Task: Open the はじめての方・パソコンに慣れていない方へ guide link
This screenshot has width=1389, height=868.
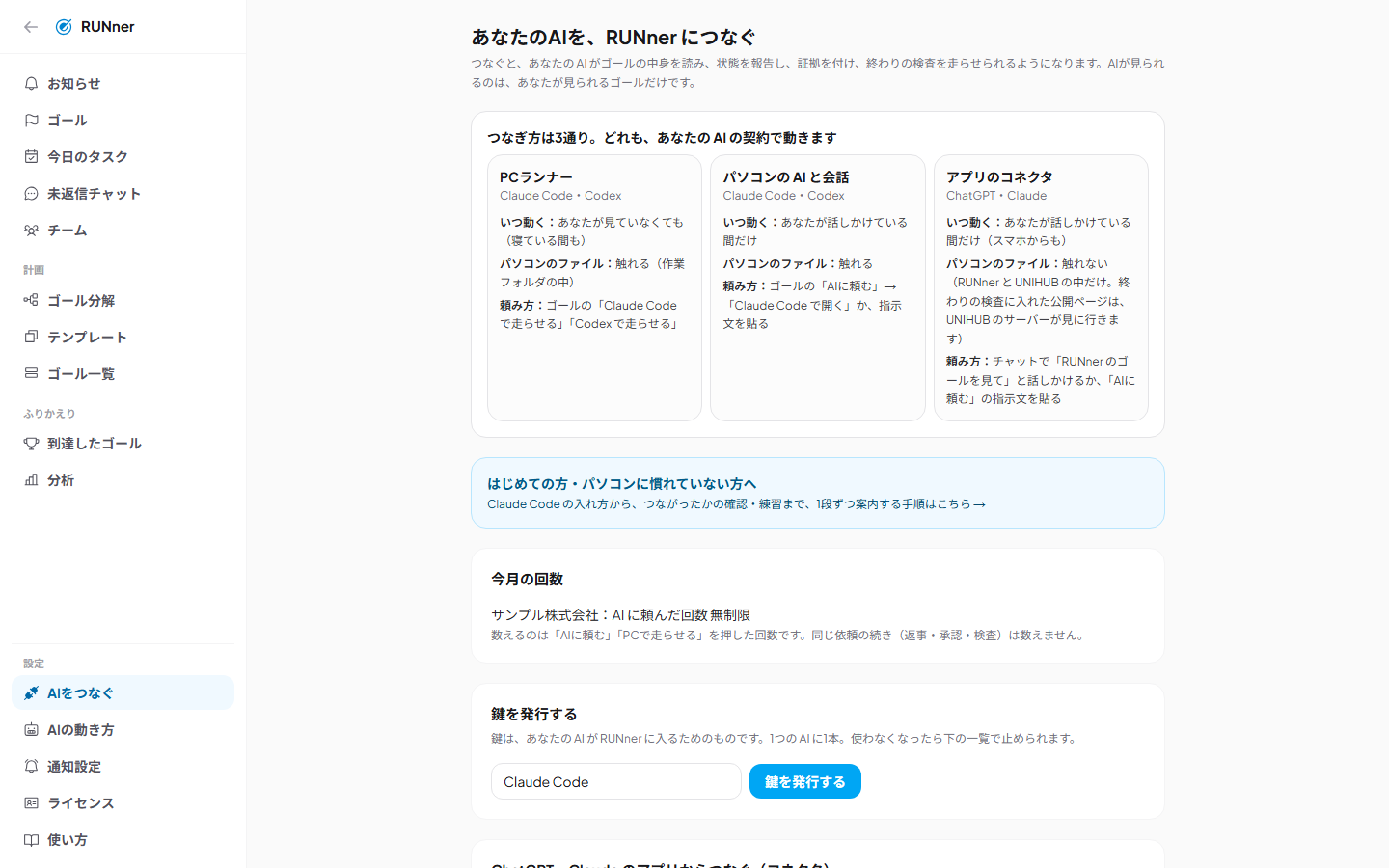Action: (x=817, y=493)
